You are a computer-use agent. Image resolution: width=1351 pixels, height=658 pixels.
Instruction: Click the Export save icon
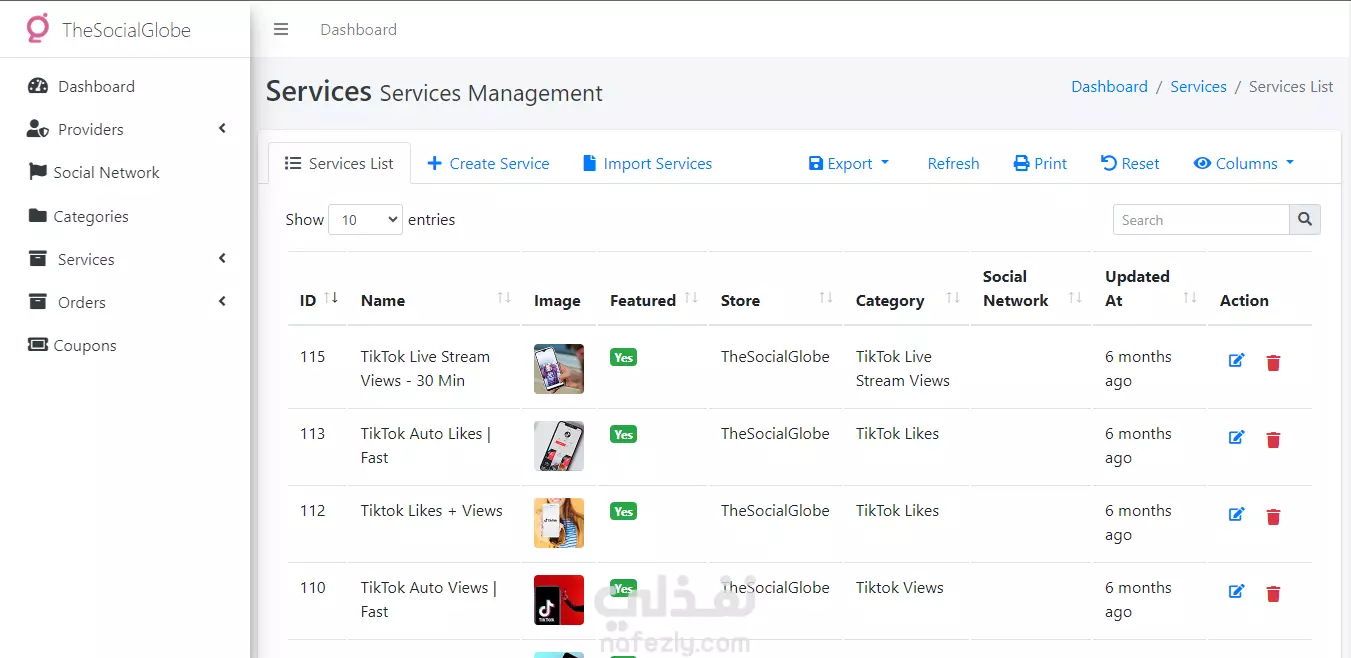pyautogui.click(x=816, y=163)
